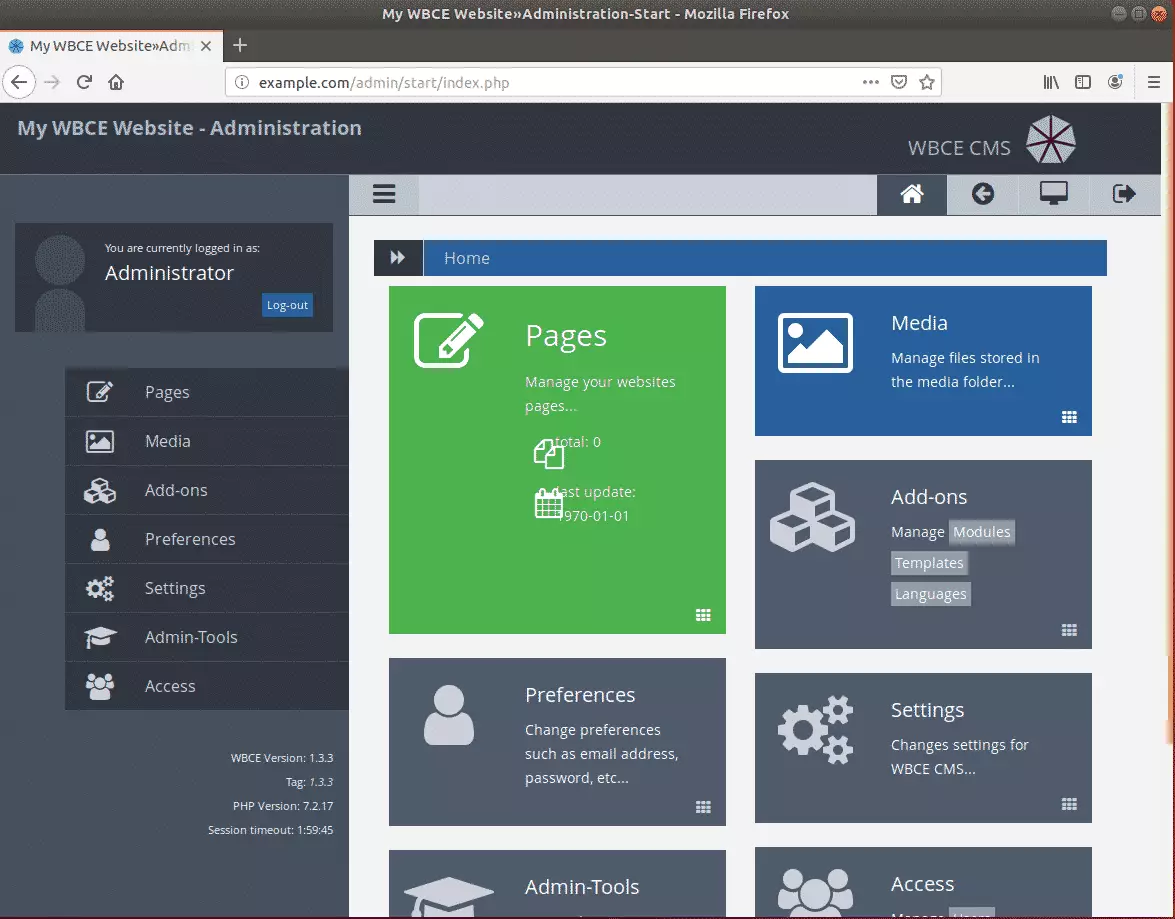
Task: Save page to Pocket icon
Action: pyautogui.click(x=898, y=82)
